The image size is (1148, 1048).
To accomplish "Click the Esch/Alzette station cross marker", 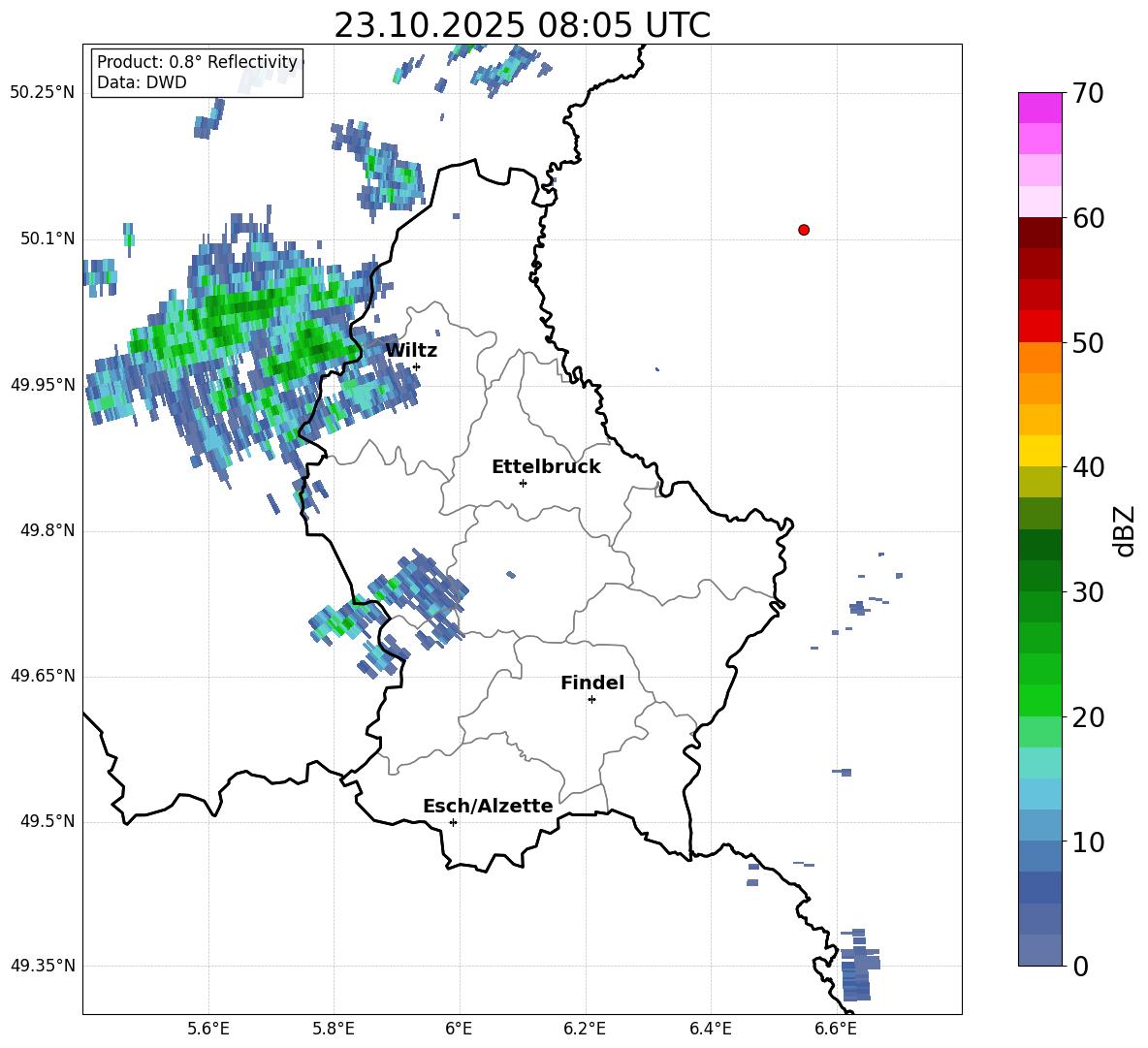I will pyautogui.click(x=453, y=822).
